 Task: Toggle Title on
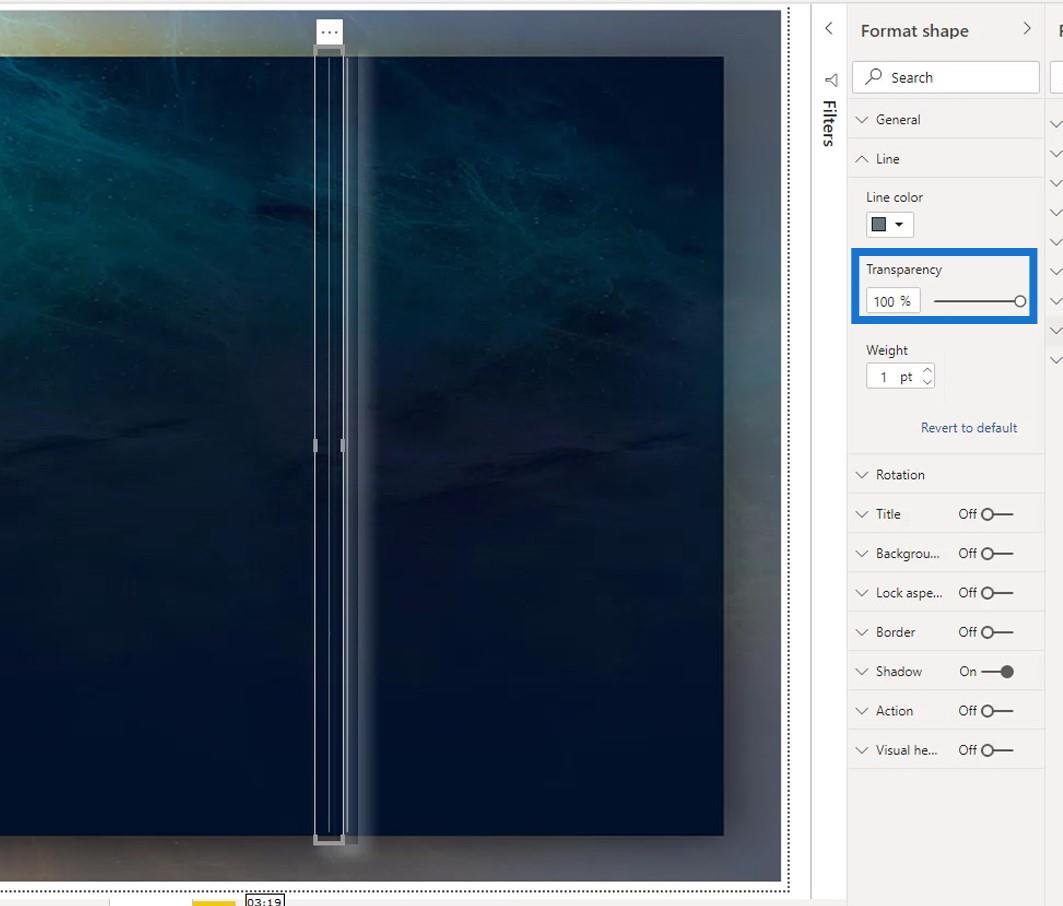tap(997, 514)
